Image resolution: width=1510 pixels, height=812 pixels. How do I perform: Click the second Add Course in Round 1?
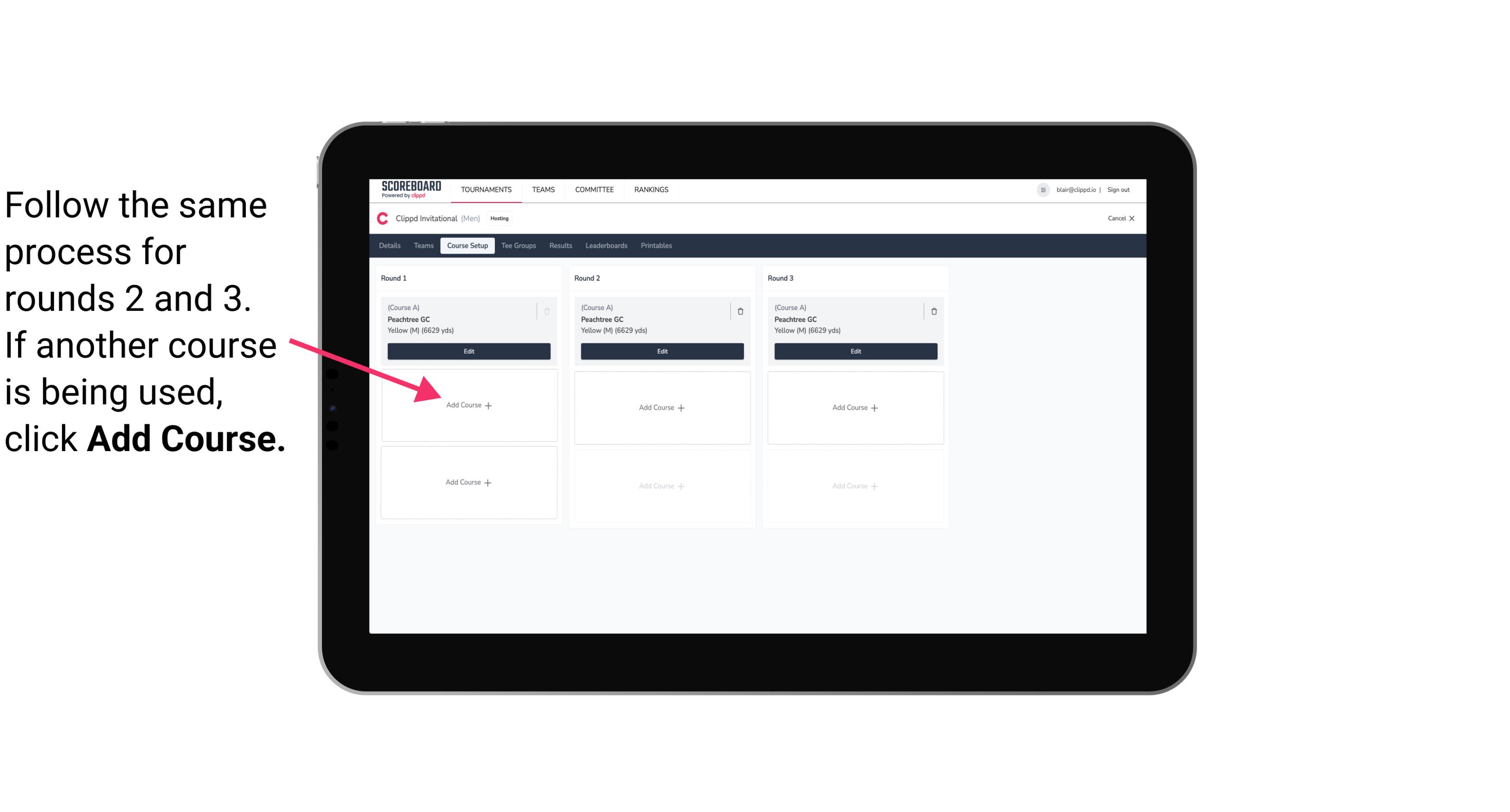pos(468,481)
